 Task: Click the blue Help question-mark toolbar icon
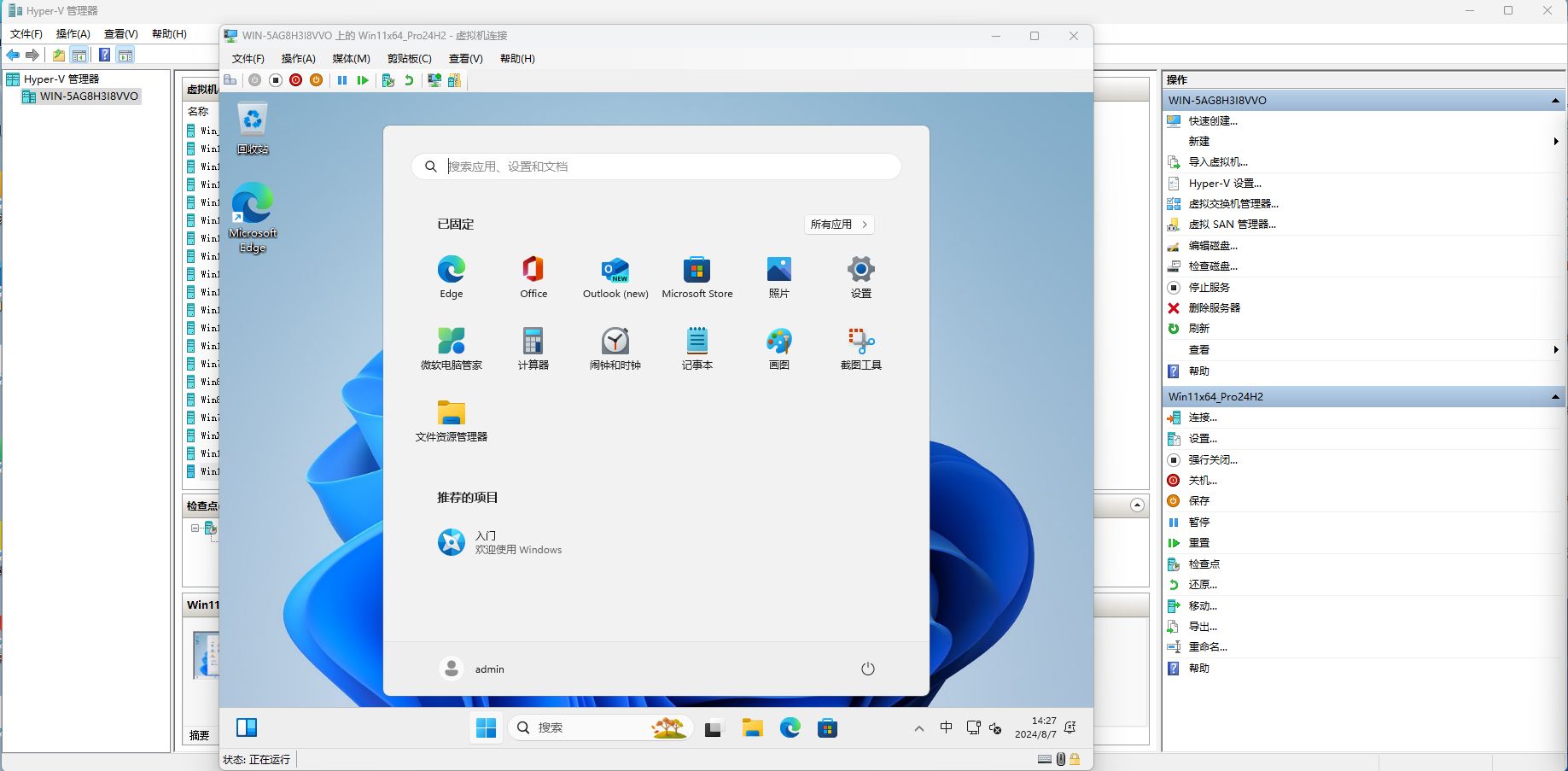pos(104,55)
